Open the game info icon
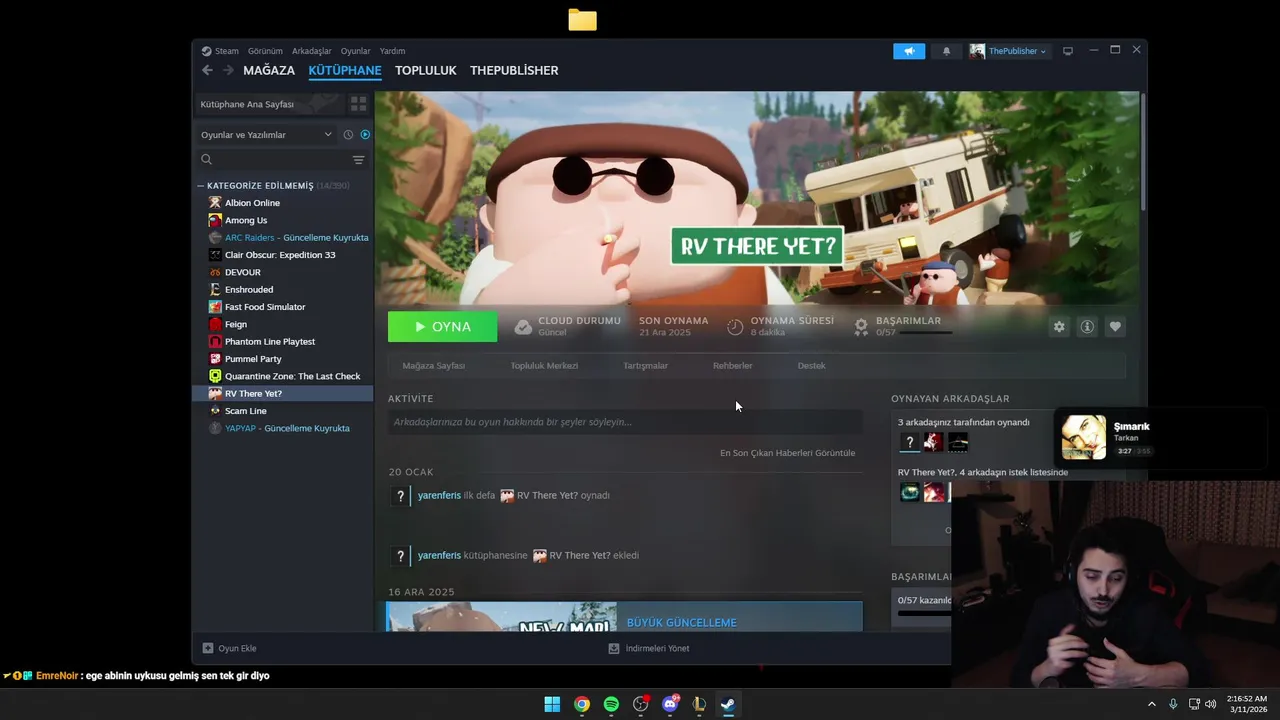Viewport: 1280px width, 720px height. (1087, 327)
